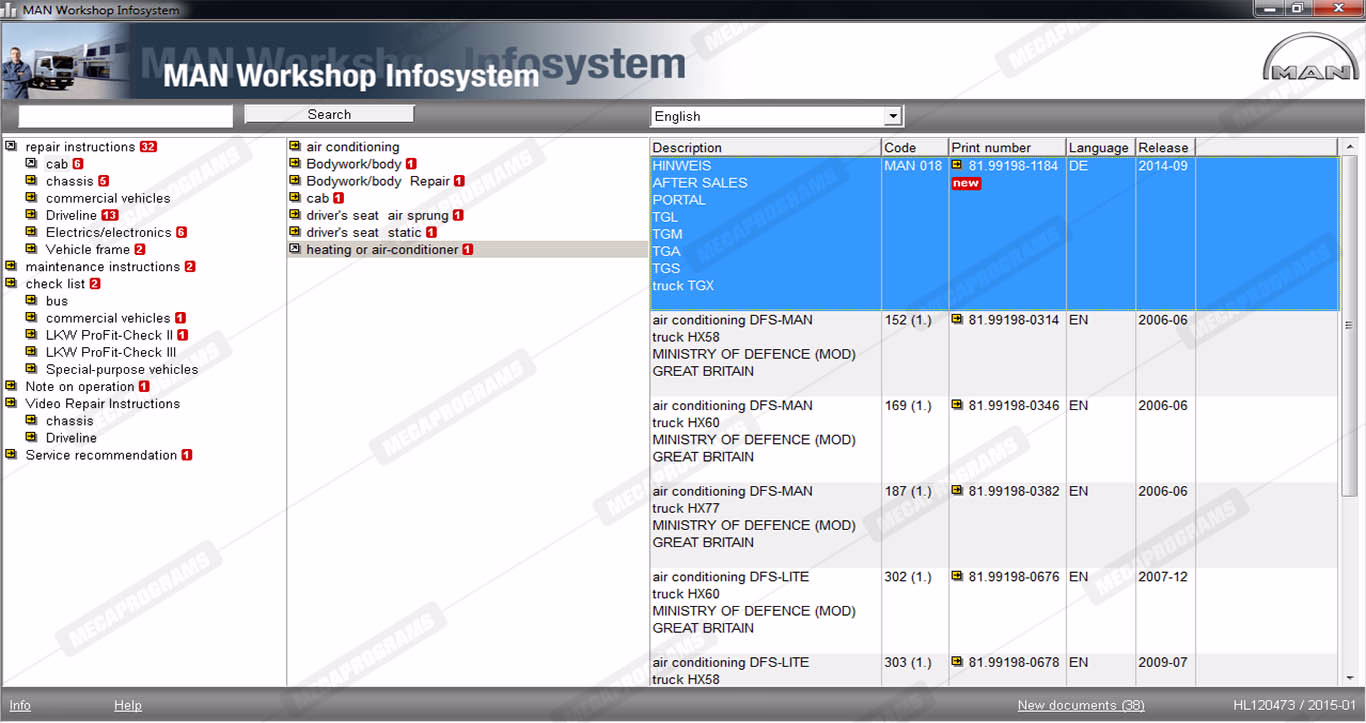Open document icon for print number 81.99198-0346
Image resolution: width=1366 pixels, height=723 pixels.
[x=957, y=405]
